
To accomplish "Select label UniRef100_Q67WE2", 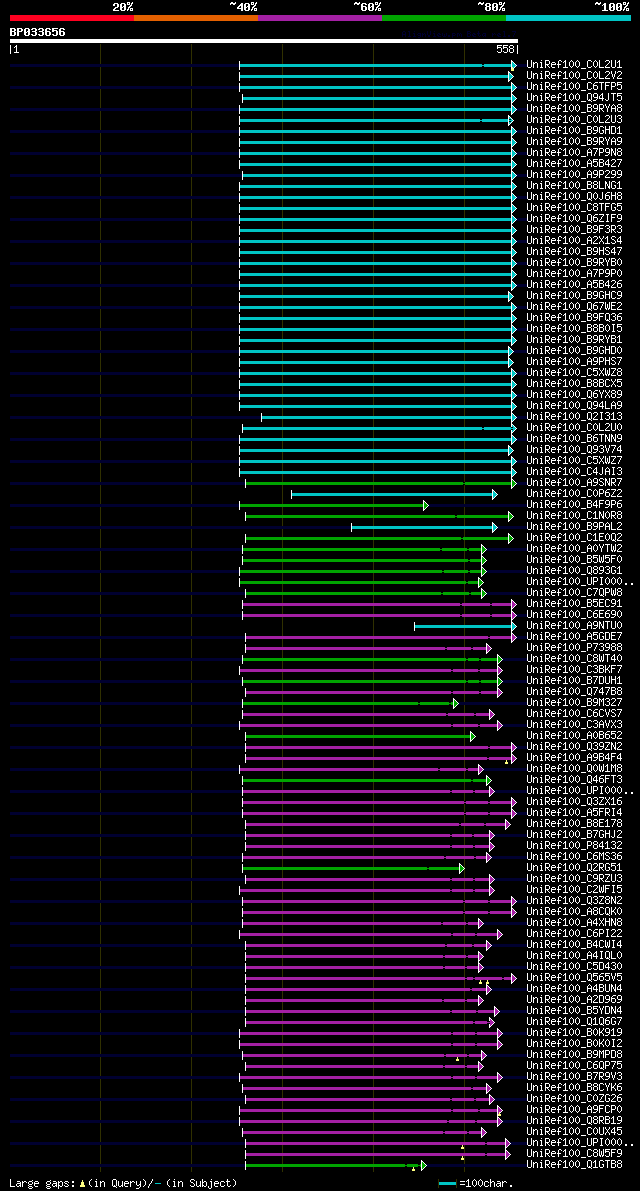I will (x=574, y=308).
